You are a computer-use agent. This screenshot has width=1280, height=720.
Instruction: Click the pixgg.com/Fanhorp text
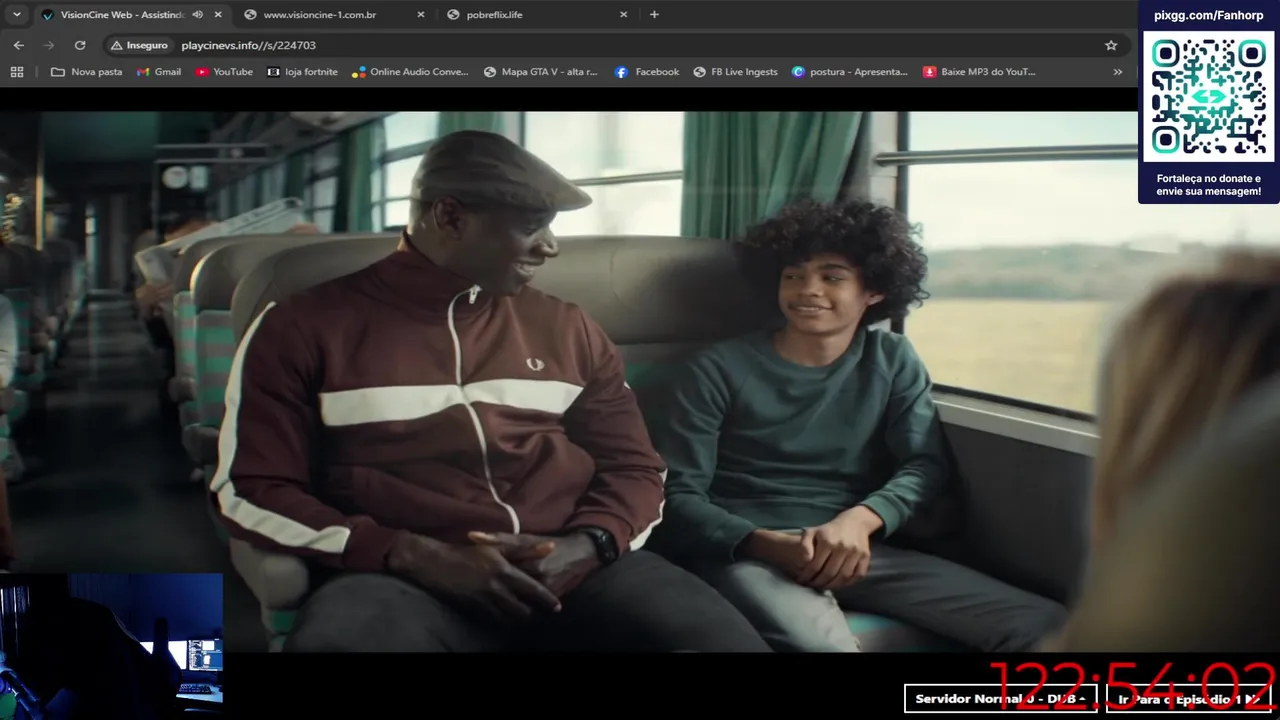1208,16
